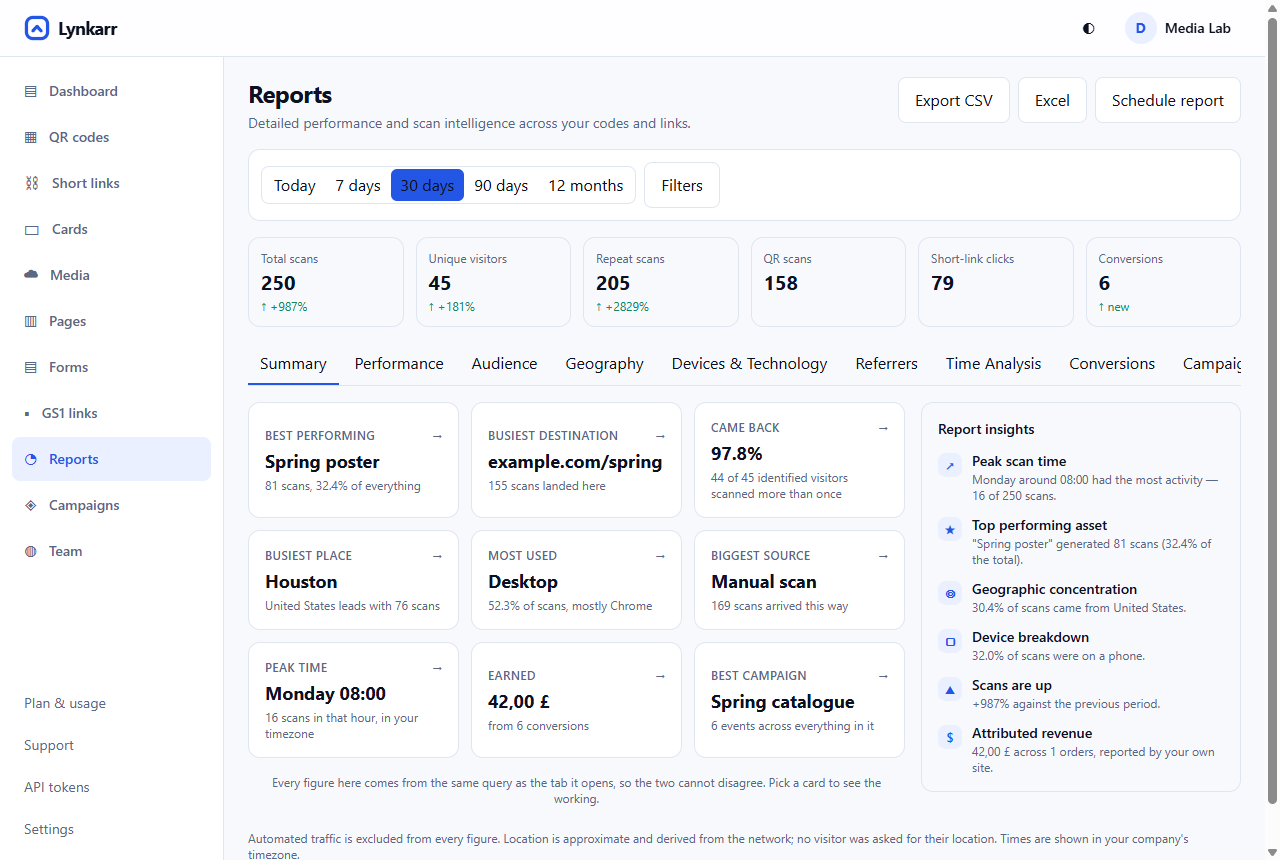
Task: Switch to the Geography tab
Action: click(x=604, y=364)
